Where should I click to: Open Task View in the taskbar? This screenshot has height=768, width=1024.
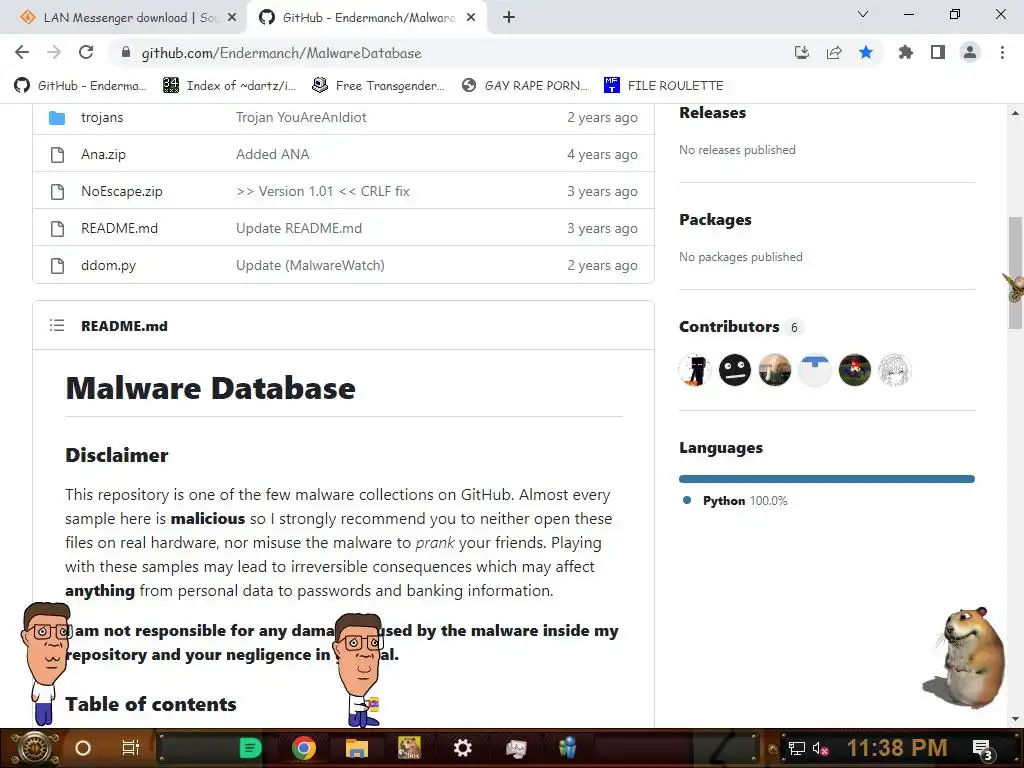click(131, 748)
